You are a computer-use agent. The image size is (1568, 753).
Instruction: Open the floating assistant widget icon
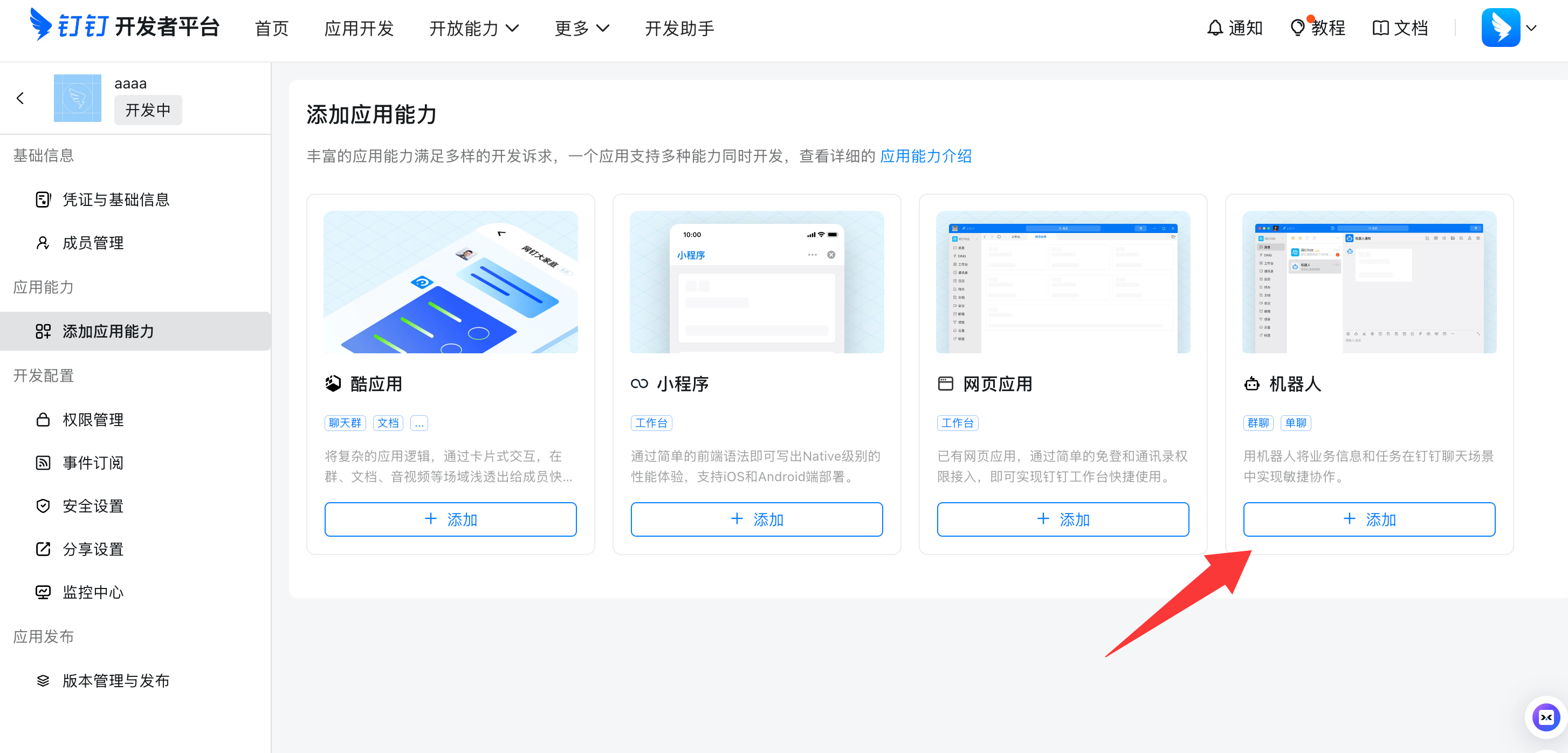click(x=1546, y=717)
